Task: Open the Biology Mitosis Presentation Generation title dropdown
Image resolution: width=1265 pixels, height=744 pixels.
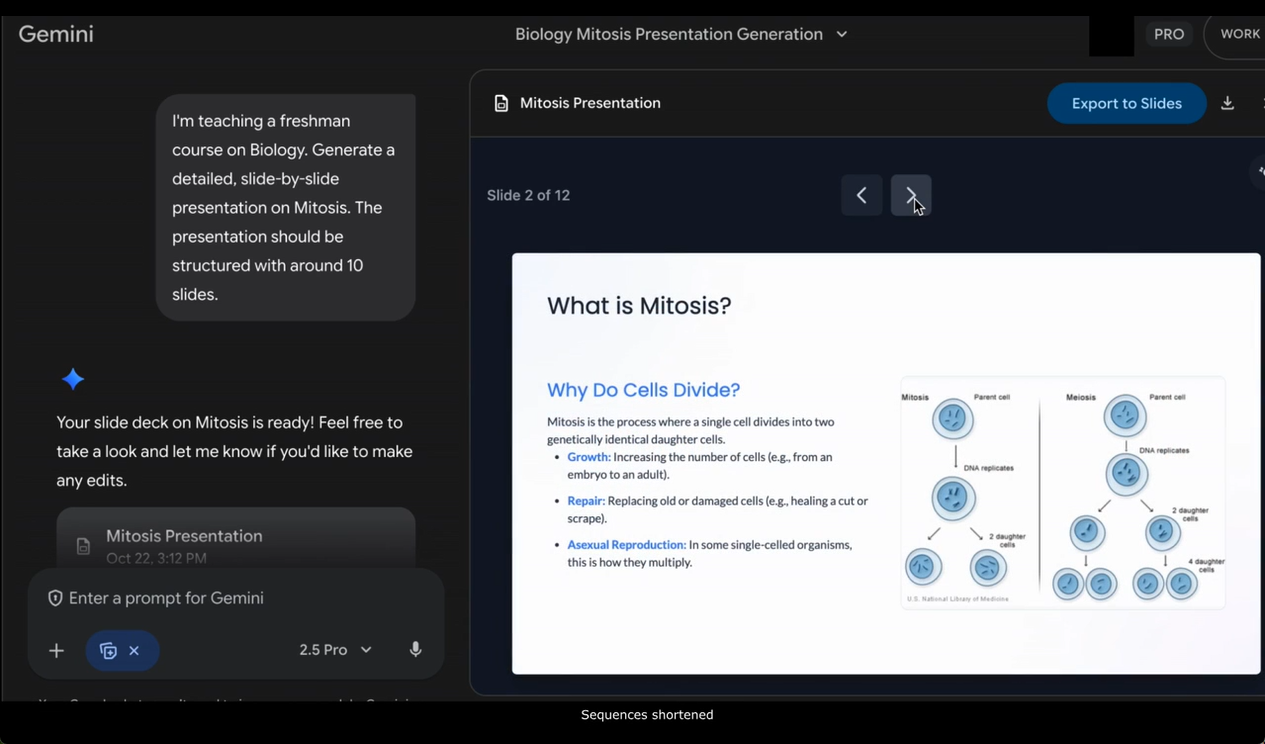Action: (840, 33)
